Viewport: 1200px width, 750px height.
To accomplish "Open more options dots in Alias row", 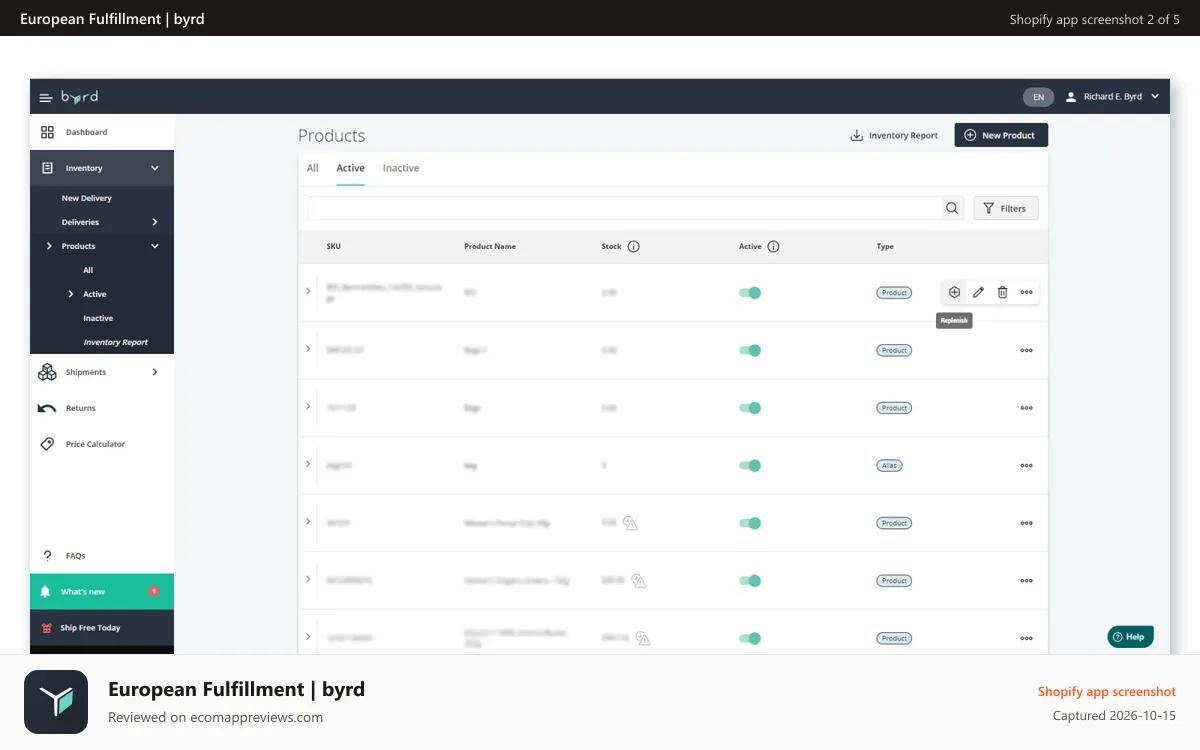I will tap(1026, 466).
